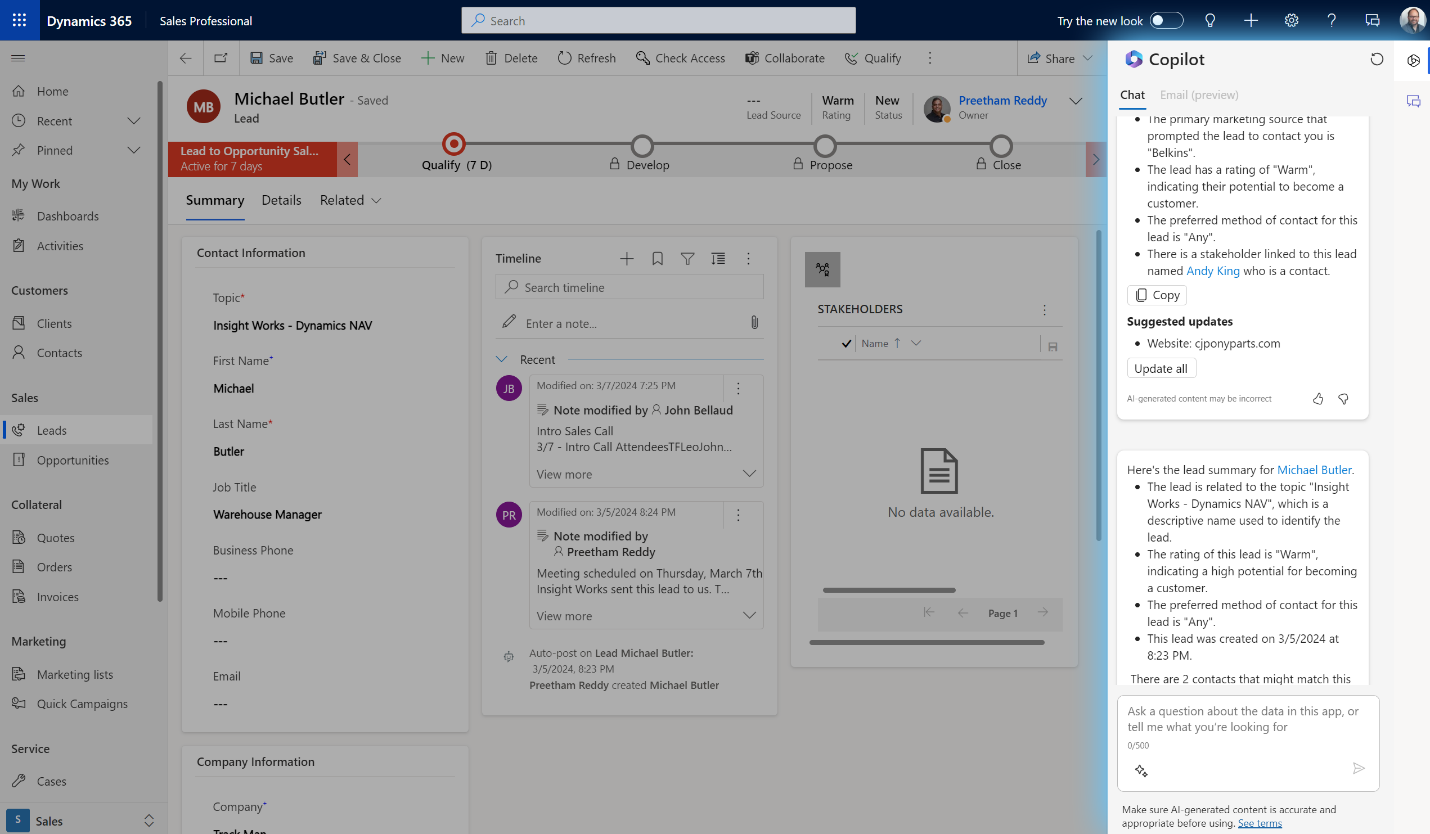Viewport: 1430px width, 834px height.
Task: Open the timeline filter funnel
Action: (688, 259)
